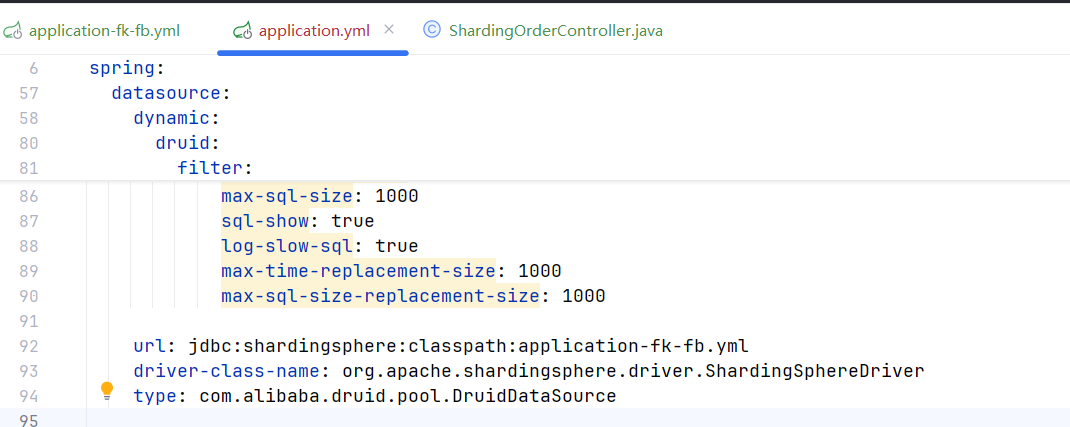Place cursor on sql-show true value

353,221
